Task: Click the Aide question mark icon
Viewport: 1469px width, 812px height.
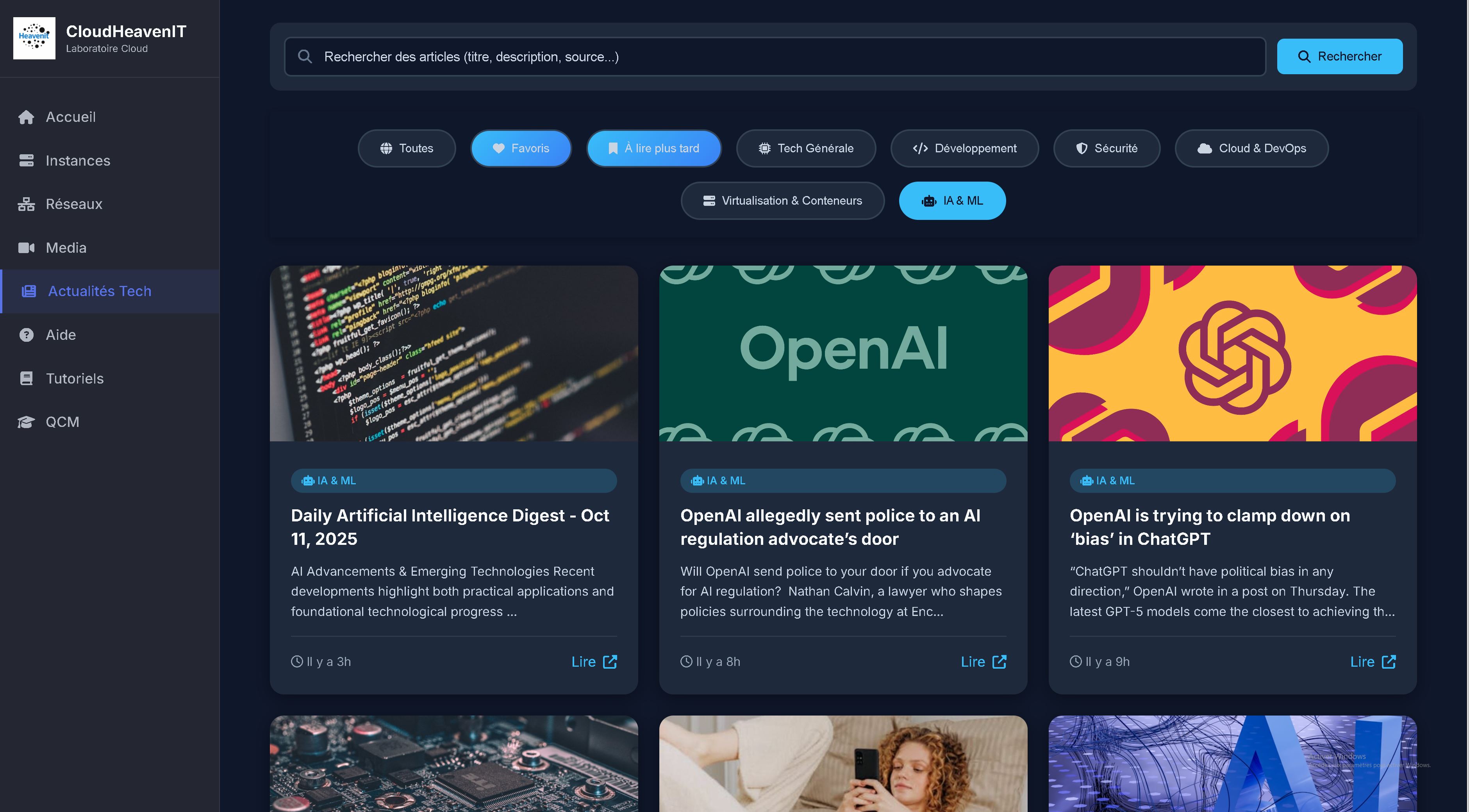Action: (26, 335)
